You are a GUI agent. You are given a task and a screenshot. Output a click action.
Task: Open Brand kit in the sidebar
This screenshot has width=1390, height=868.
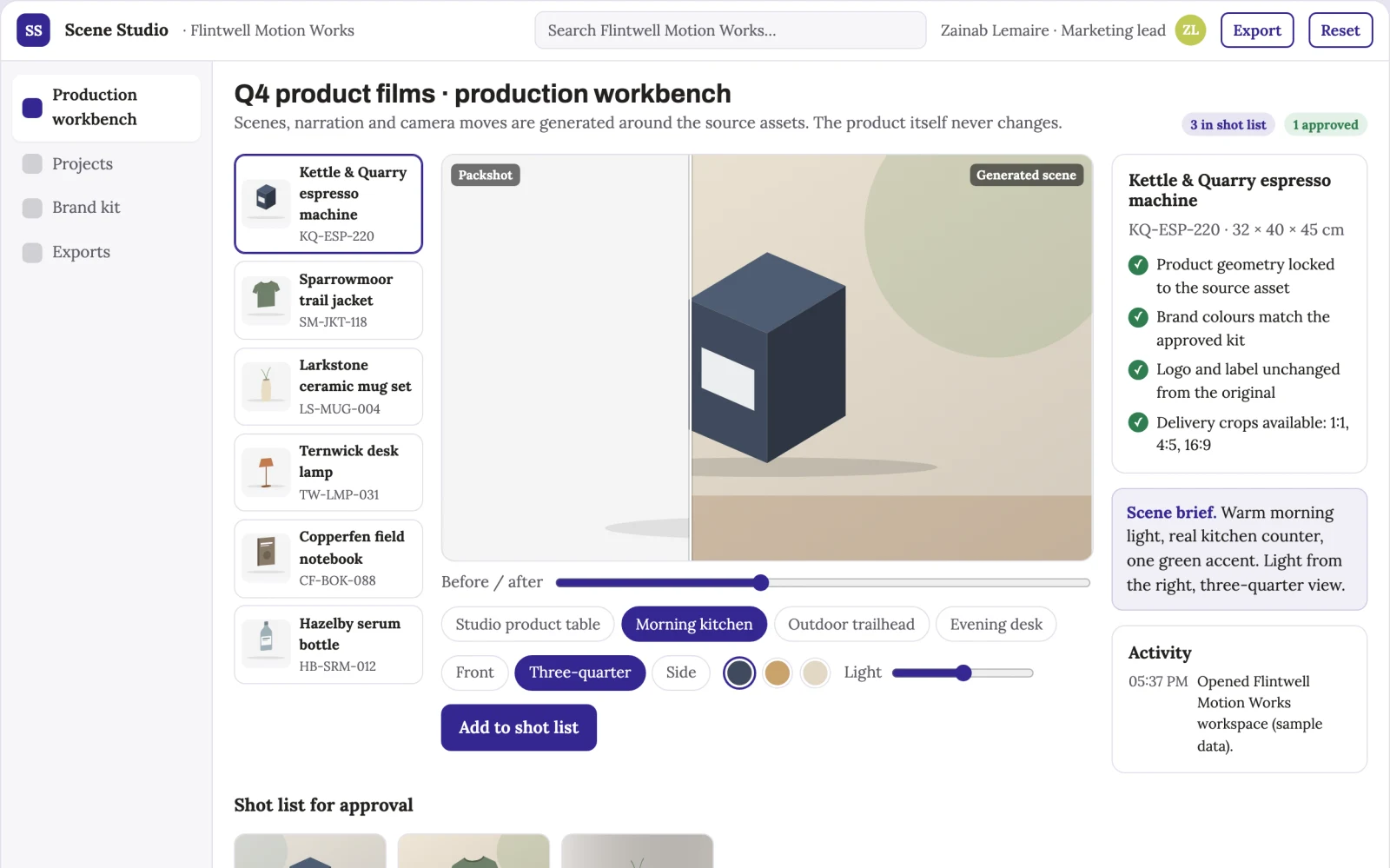(106, 208)
